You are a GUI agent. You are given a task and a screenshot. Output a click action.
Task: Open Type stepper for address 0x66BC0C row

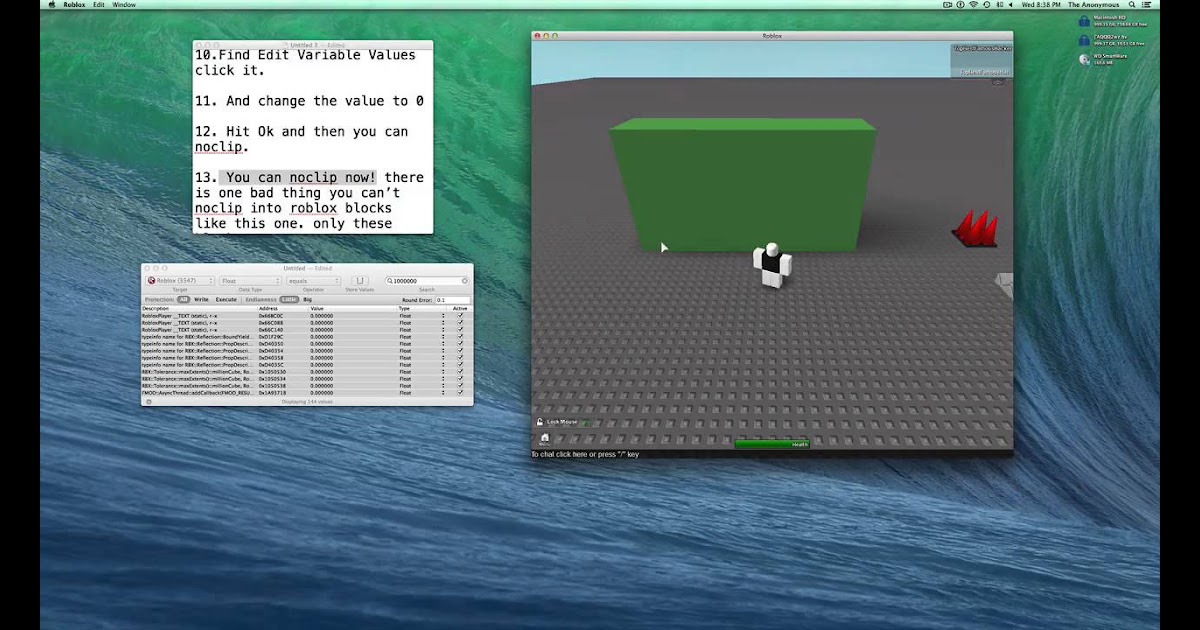coord(443,315)
